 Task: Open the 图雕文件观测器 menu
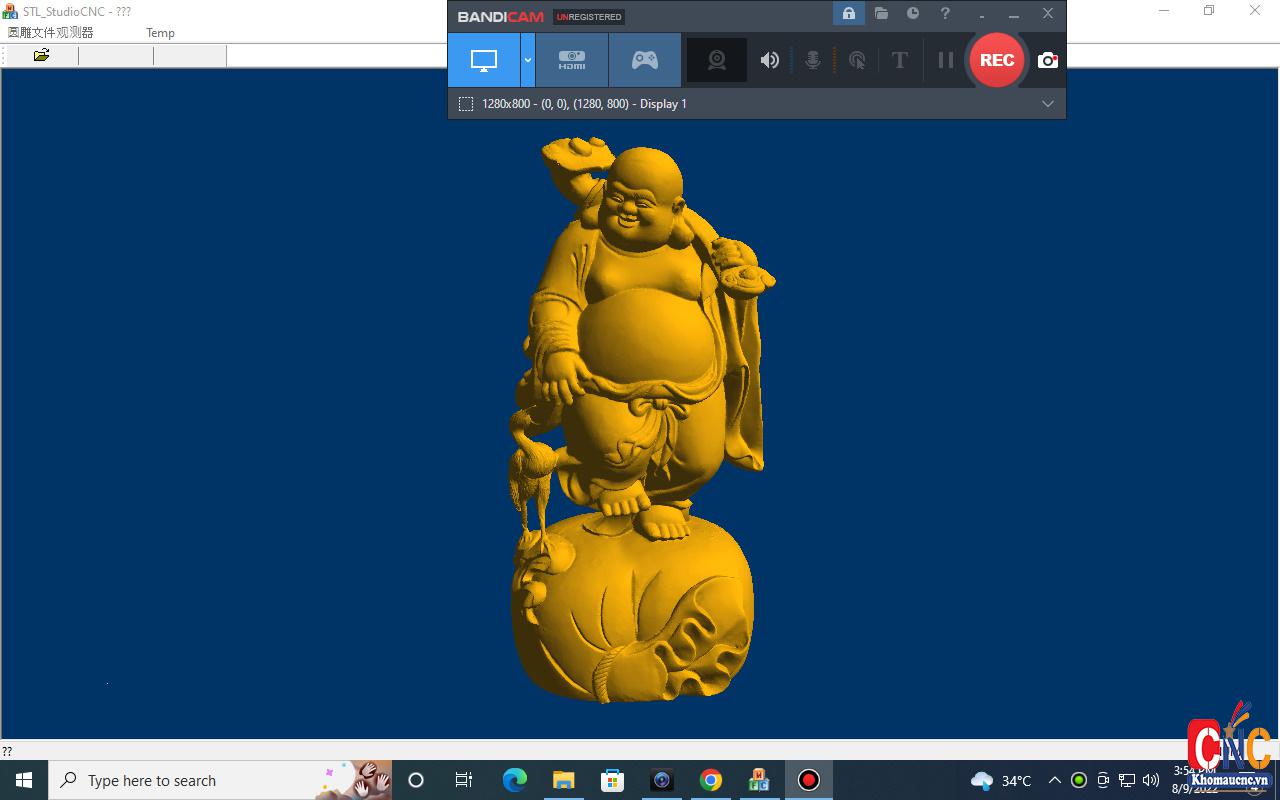pos(50,33)
